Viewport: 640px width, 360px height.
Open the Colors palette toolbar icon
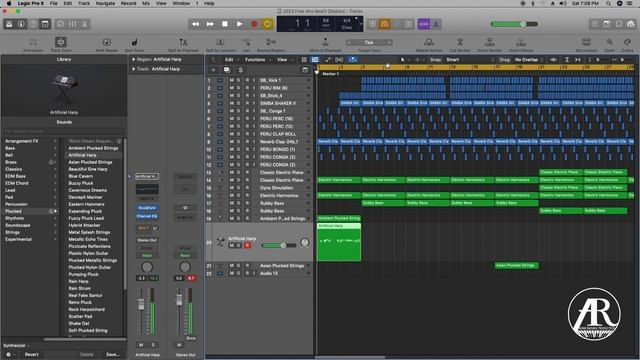pyautogui.click(x=627, y=42)
